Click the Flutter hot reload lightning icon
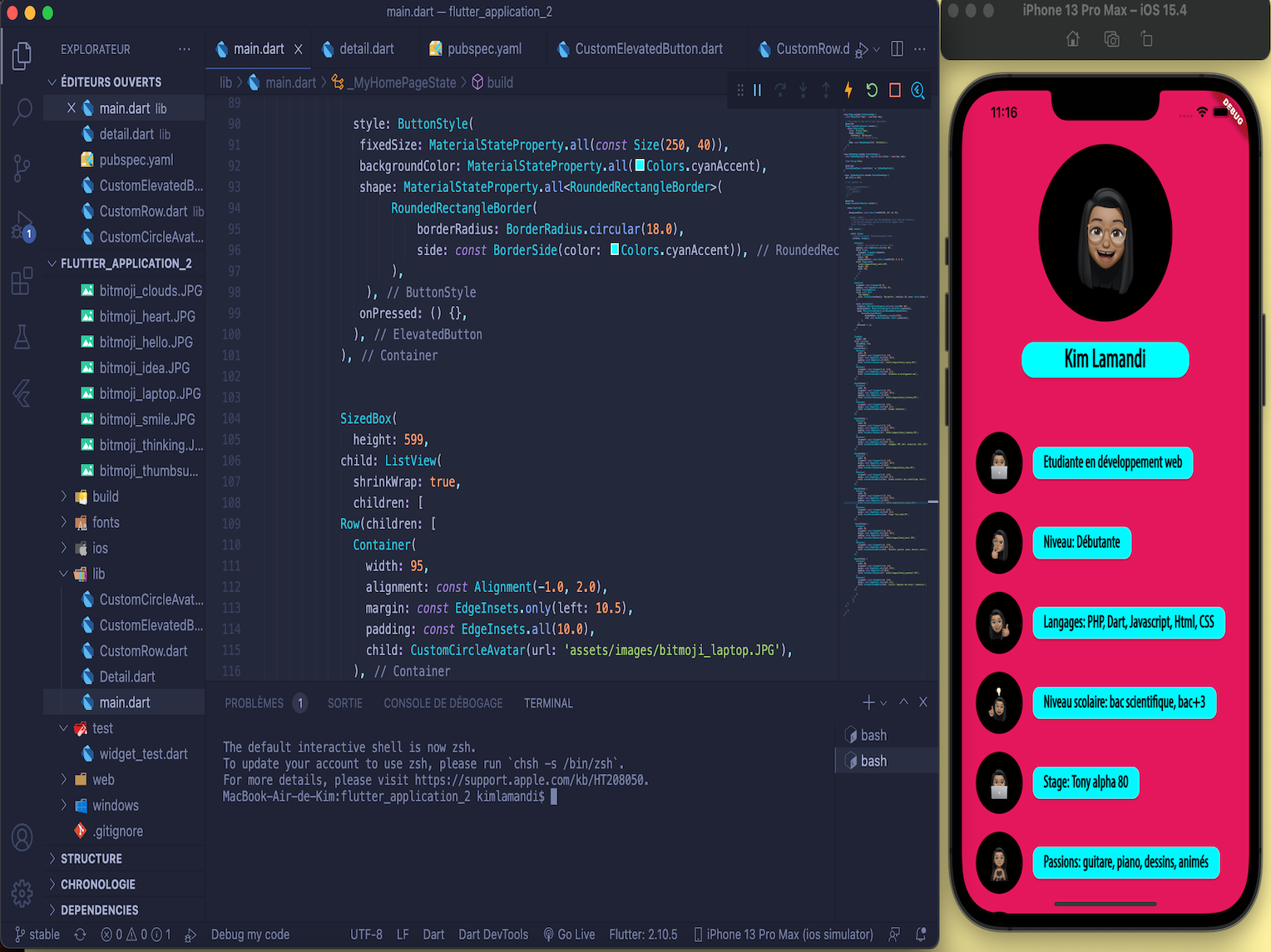 tap(848, 90)
